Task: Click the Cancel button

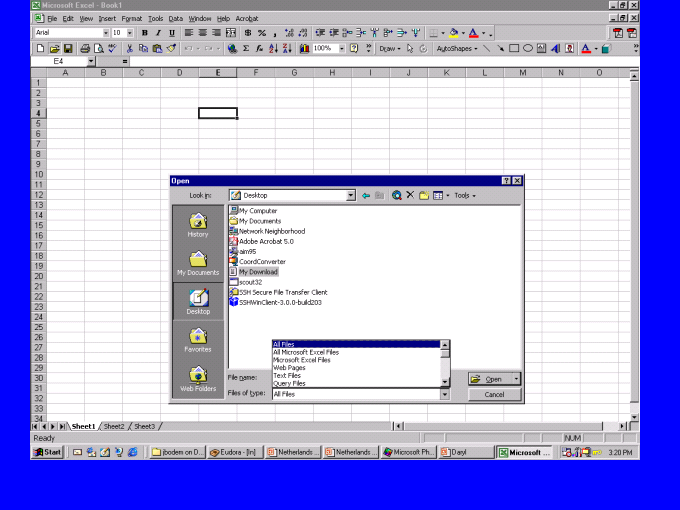Action: point(494,395)
